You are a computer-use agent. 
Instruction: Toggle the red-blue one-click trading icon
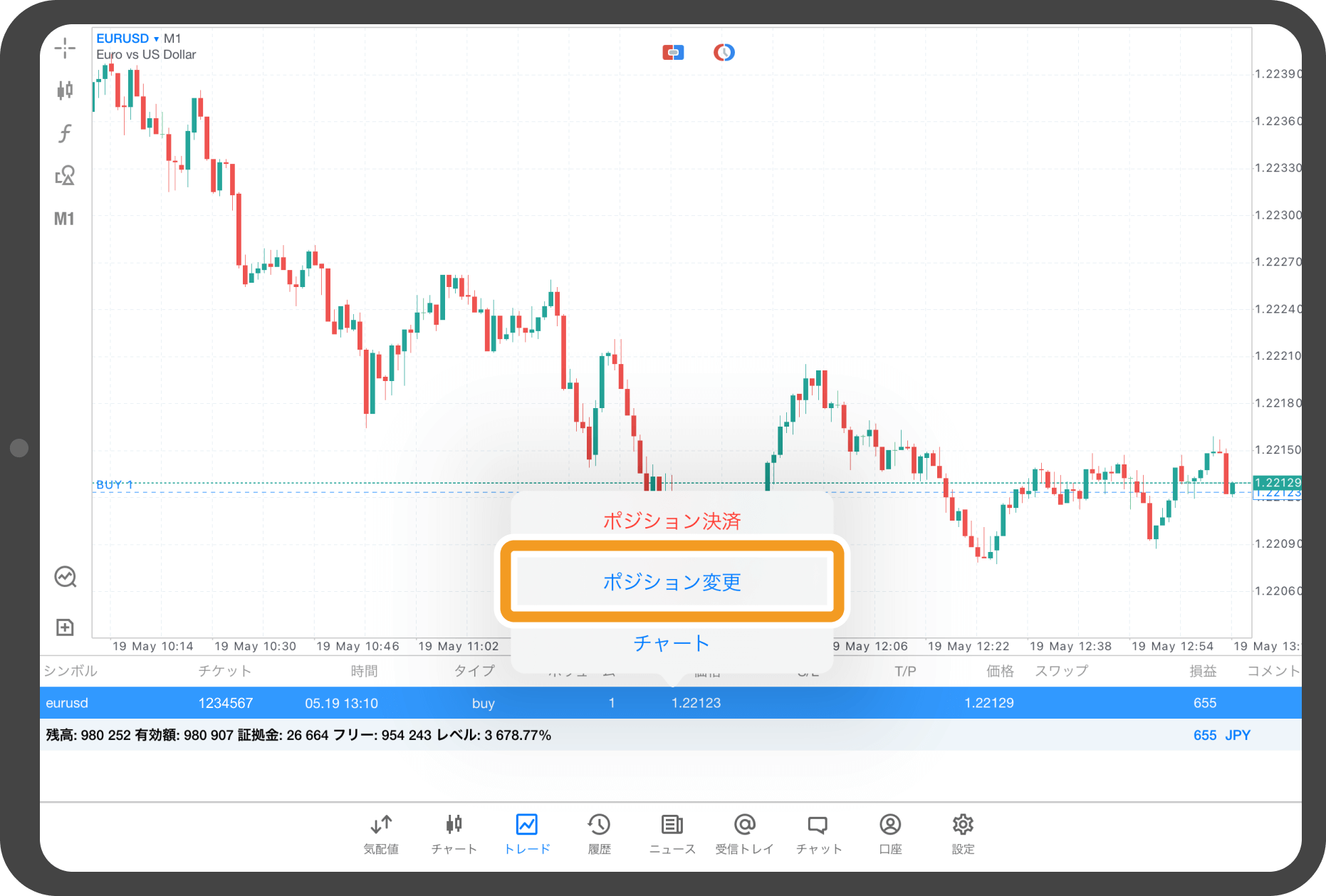[673, 52]
